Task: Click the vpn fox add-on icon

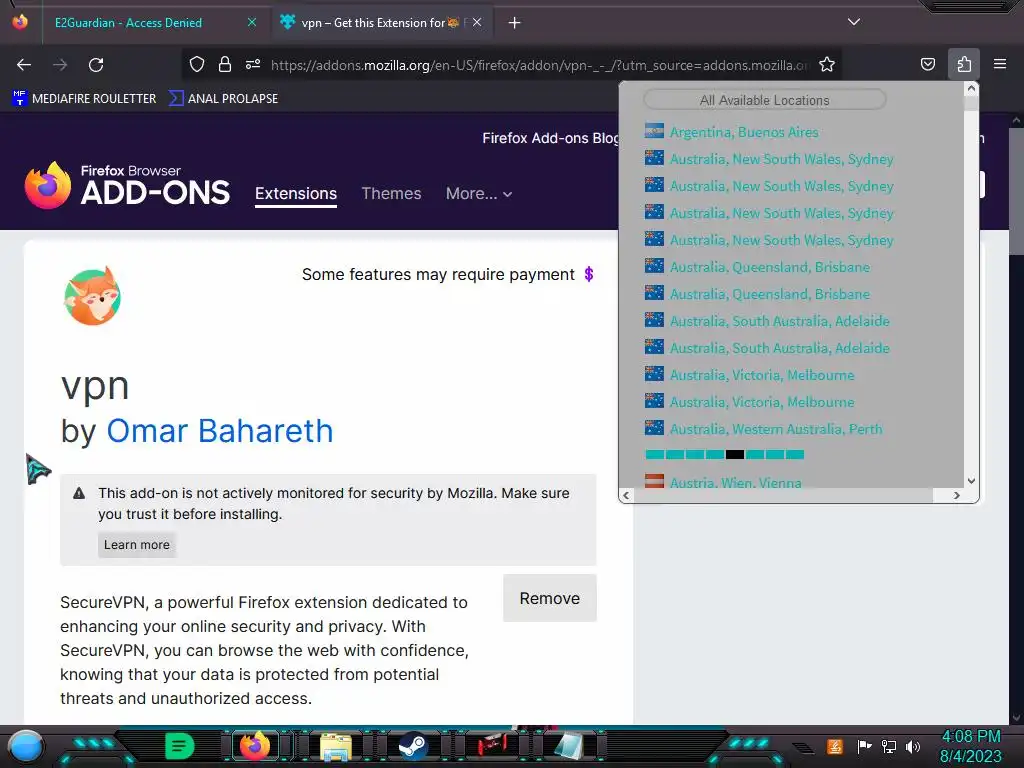Action: [92, 296]
